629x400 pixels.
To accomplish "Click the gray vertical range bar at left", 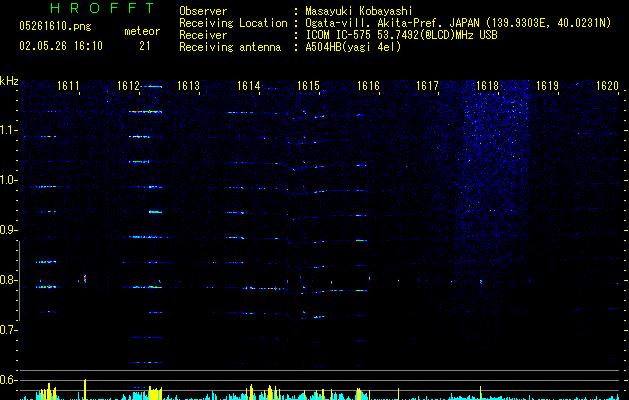I will click(x=19, y=281).
